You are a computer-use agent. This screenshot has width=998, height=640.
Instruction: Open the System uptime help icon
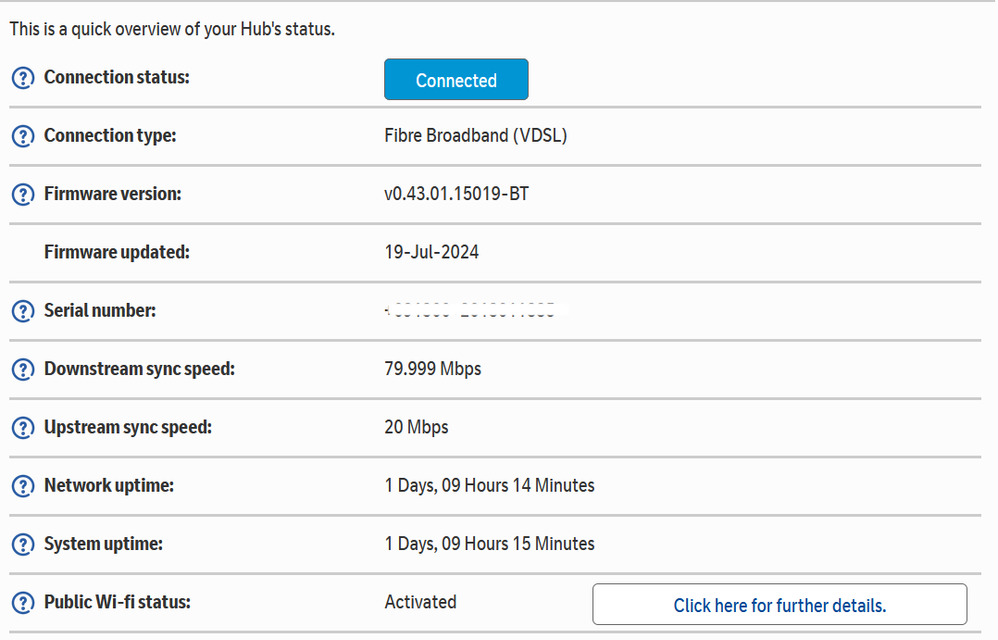tap(23, 545)
